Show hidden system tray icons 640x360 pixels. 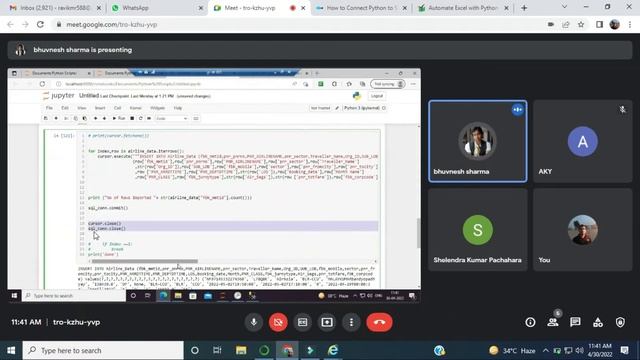coord(546,350)
